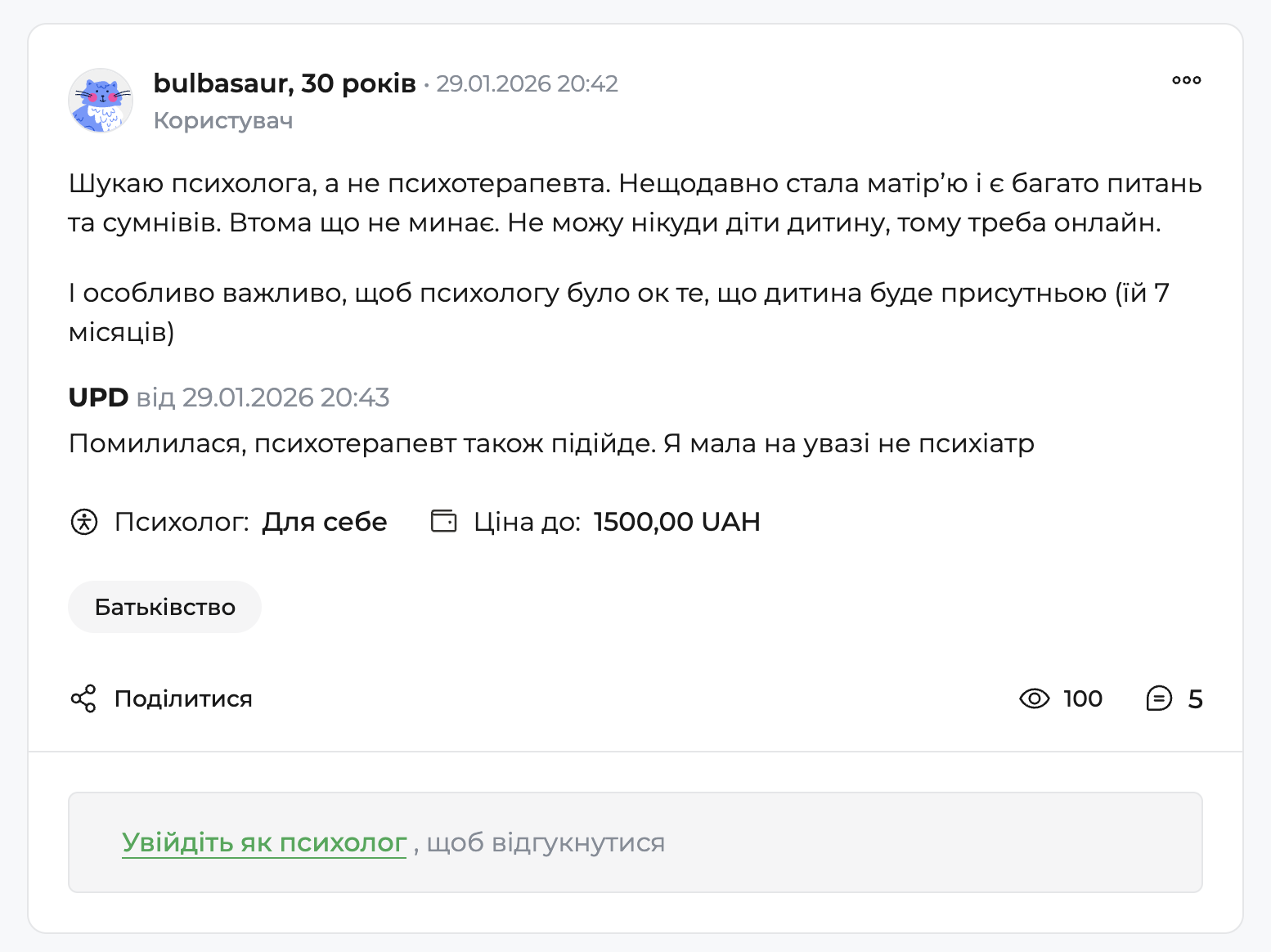Select the Батьківство topic tag

(164, 606)
